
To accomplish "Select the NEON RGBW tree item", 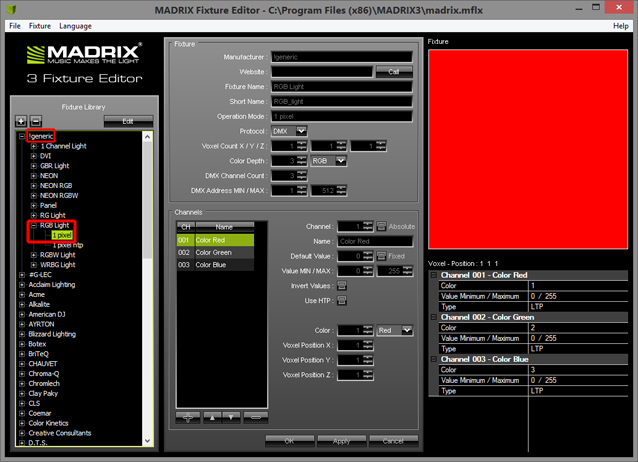I will coord(59,196).
